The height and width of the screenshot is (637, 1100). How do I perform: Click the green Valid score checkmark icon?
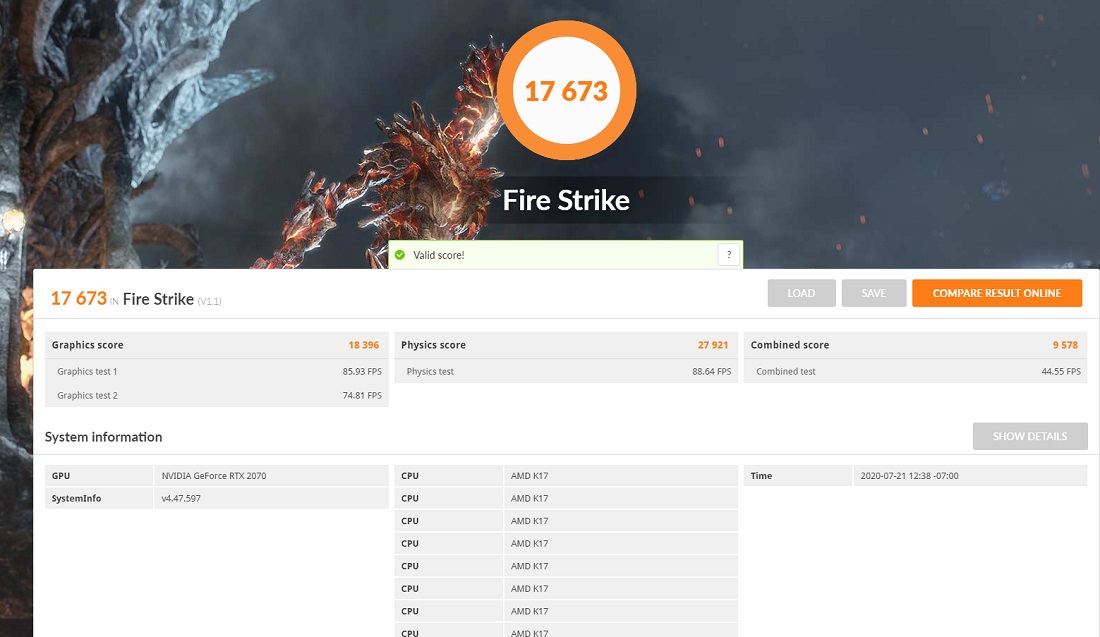coord(399,255)
